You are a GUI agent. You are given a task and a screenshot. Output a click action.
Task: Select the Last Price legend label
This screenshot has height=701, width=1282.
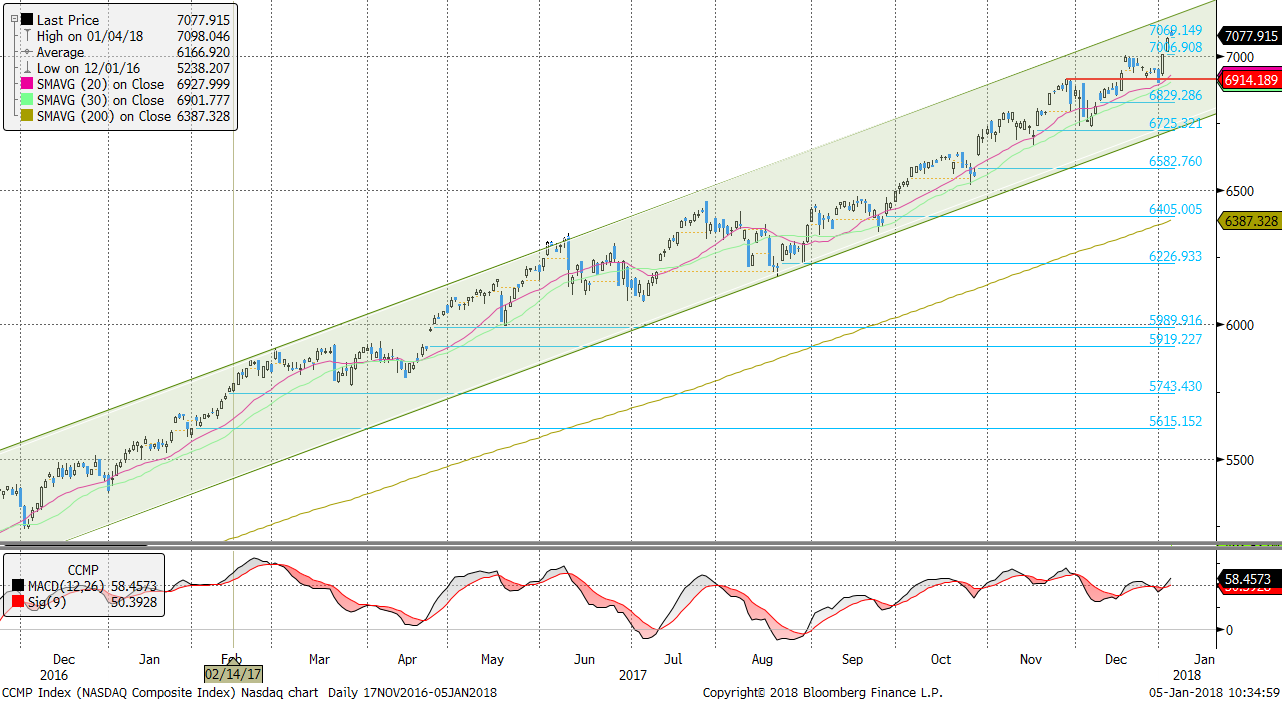point(68,20)
